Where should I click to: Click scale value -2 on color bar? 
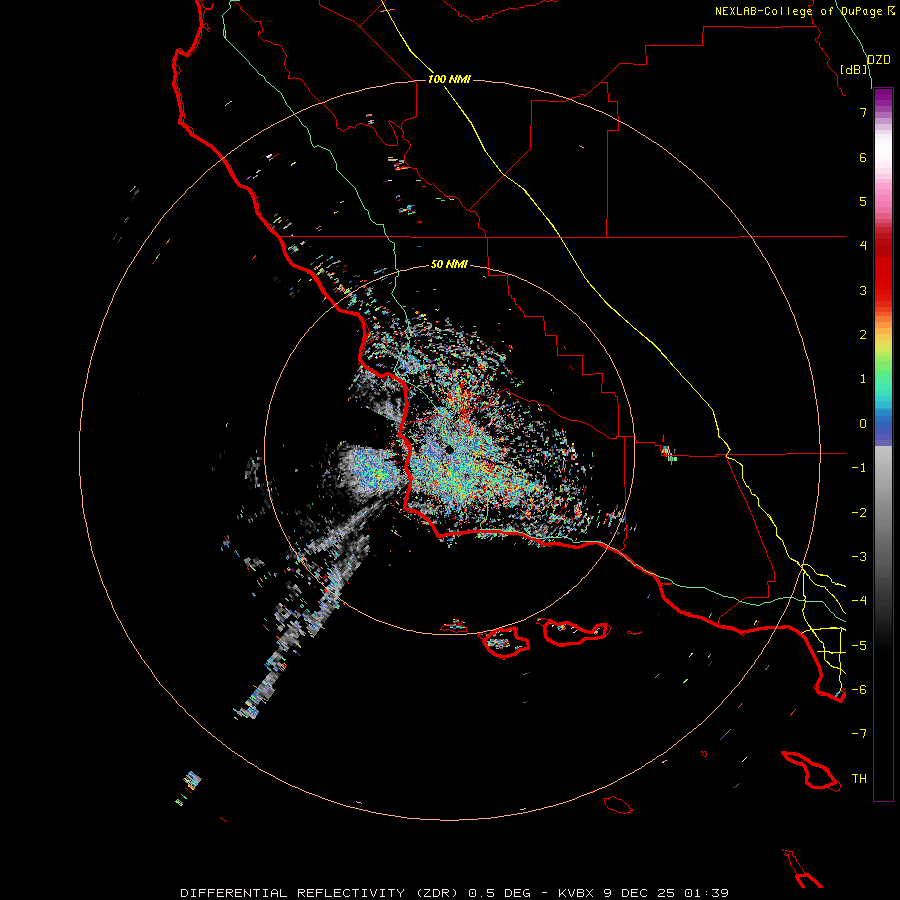859,513
